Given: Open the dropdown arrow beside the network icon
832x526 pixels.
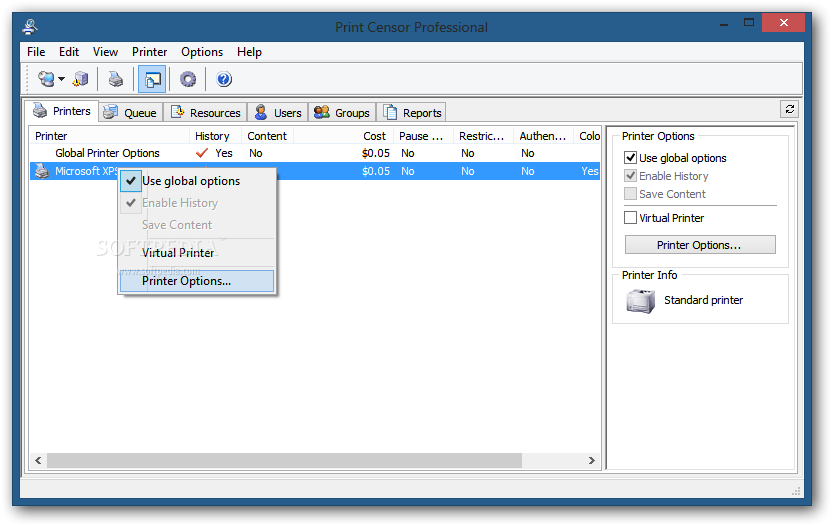Looking at the screenshot, I should click(x=62, y=80).
